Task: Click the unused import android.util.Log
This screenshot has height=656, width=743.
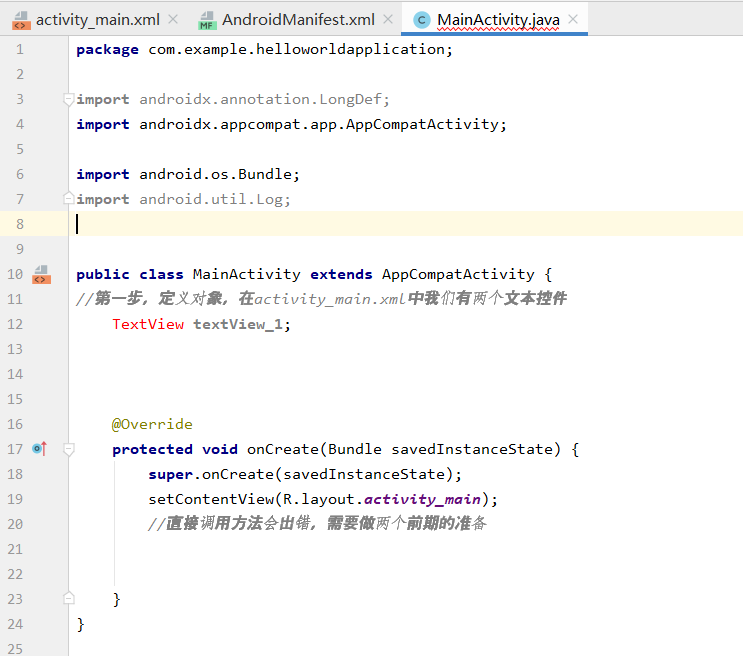Action: point(210,200)
